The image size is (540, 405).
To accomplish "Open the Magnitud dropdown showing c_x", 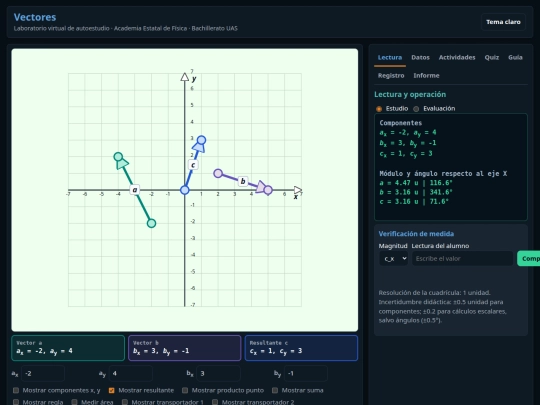I will 393,259.
